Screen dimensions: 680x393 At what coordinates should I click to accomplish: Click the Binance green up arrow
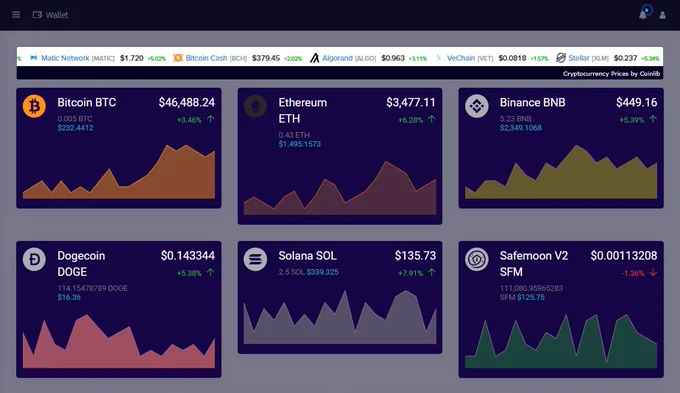(653, 119)
